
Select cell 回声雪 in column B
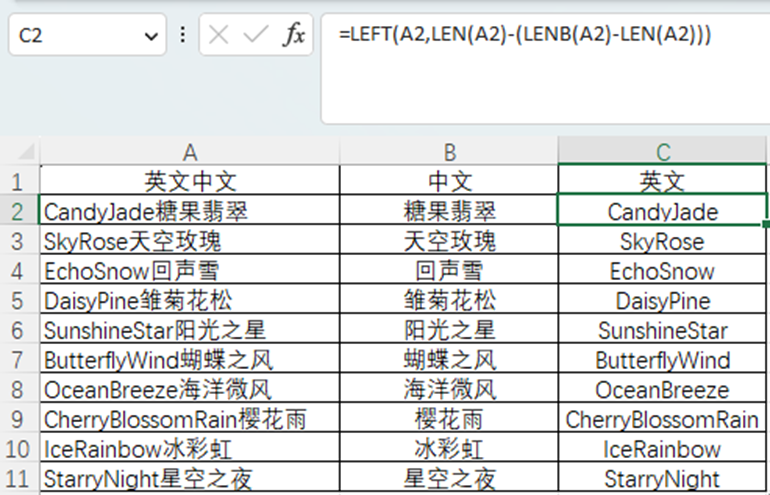449,270
